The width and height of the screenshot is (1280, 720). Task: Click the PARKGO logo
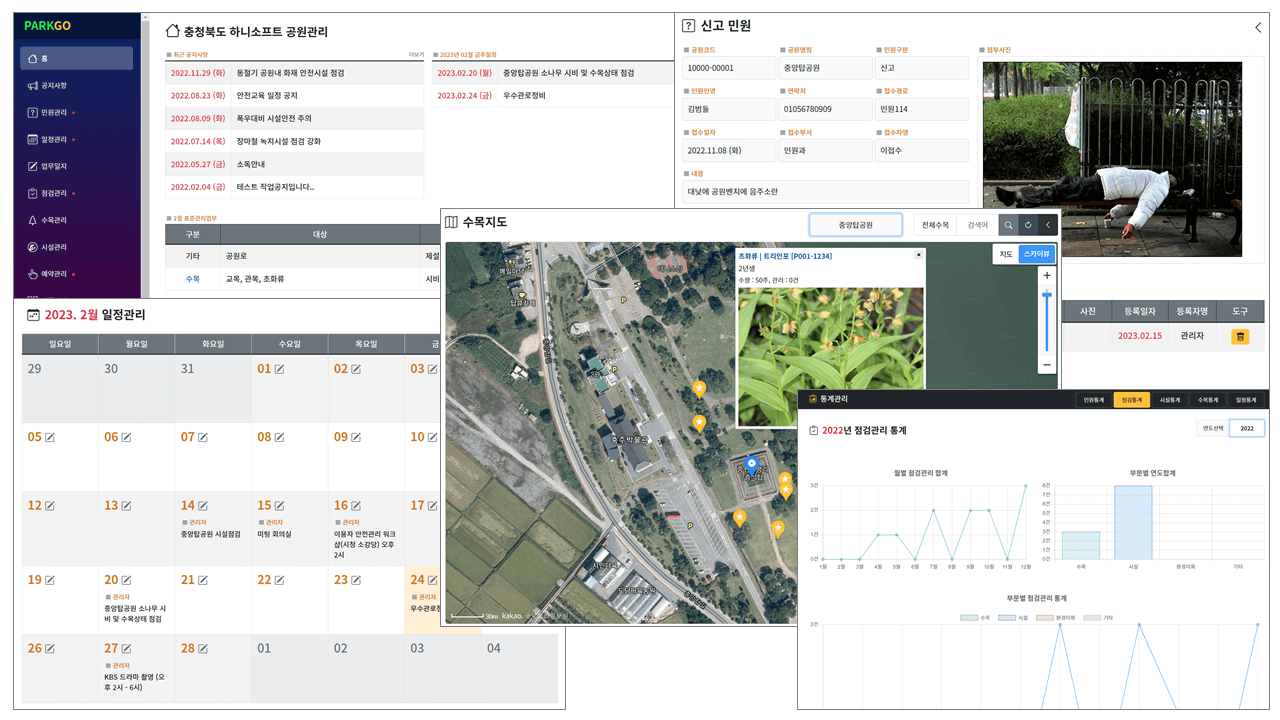(x=47, y=26)
